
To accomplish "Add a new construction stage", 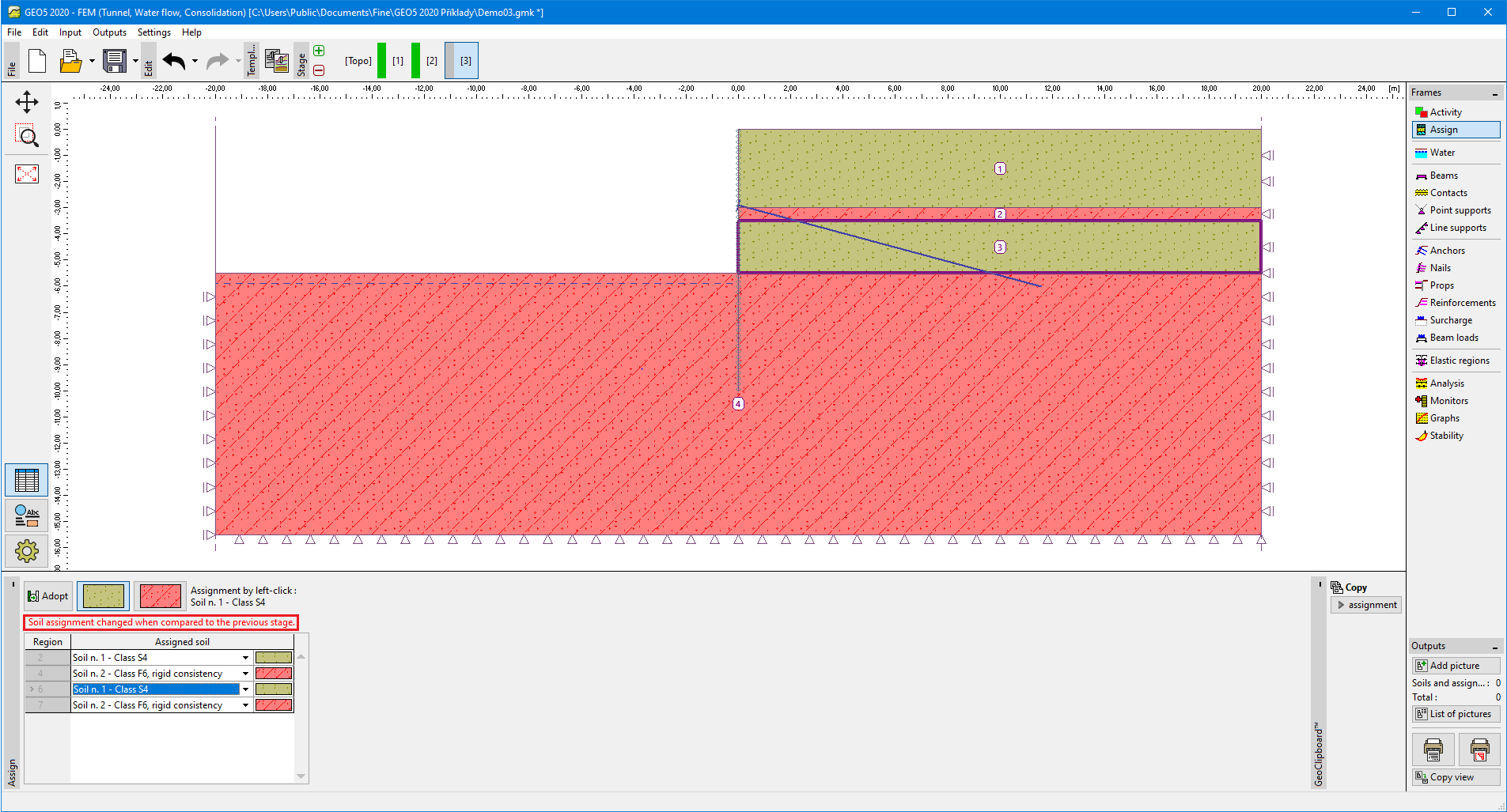I will [319, 51].
